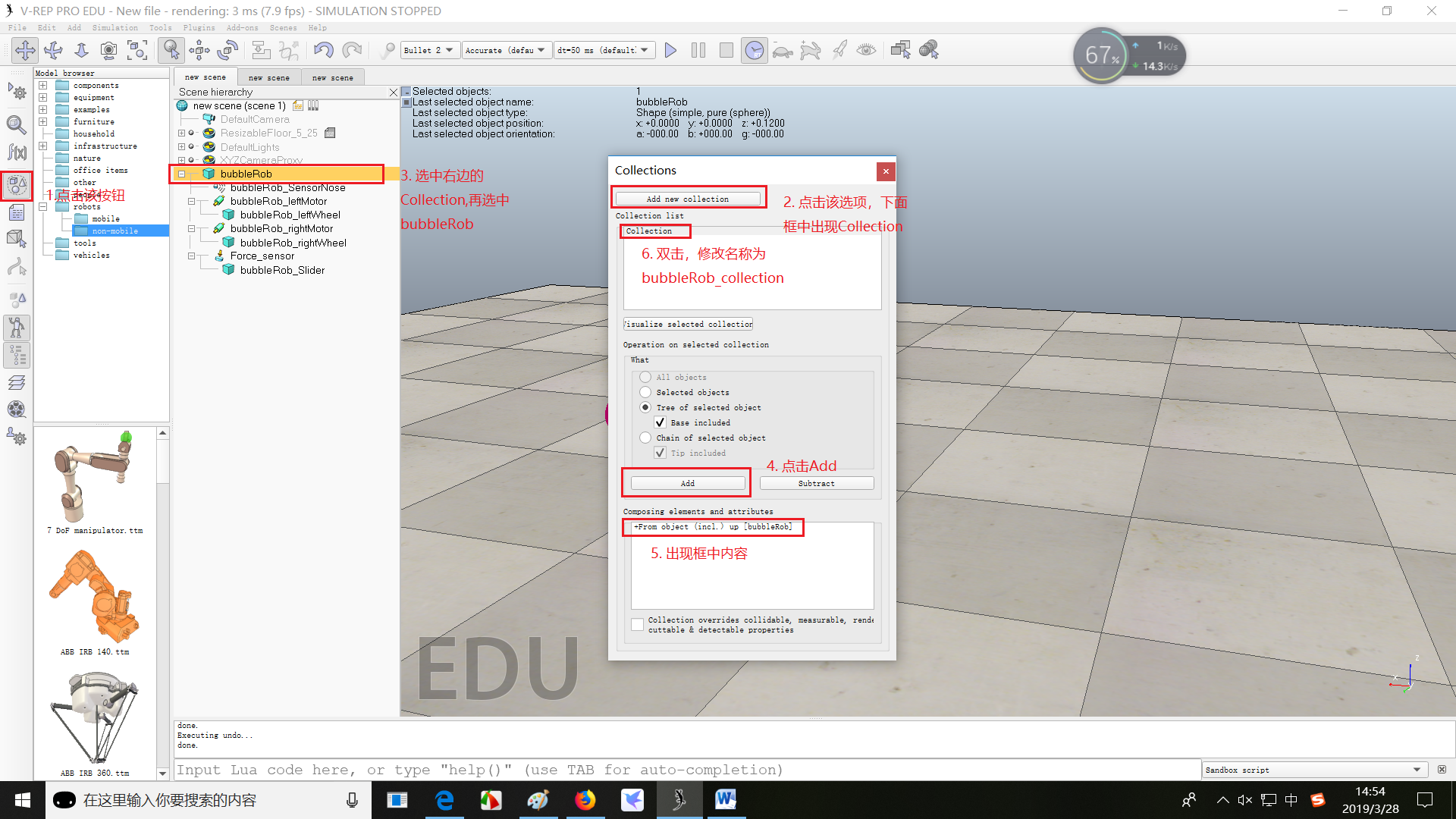Click the 'Add new collection' button

pos(687,199)
